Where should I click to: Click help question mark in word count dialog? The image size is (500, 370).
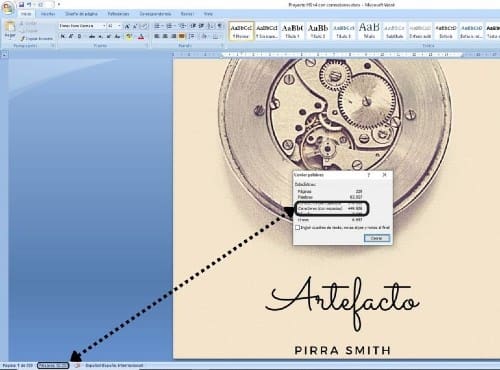369,175
